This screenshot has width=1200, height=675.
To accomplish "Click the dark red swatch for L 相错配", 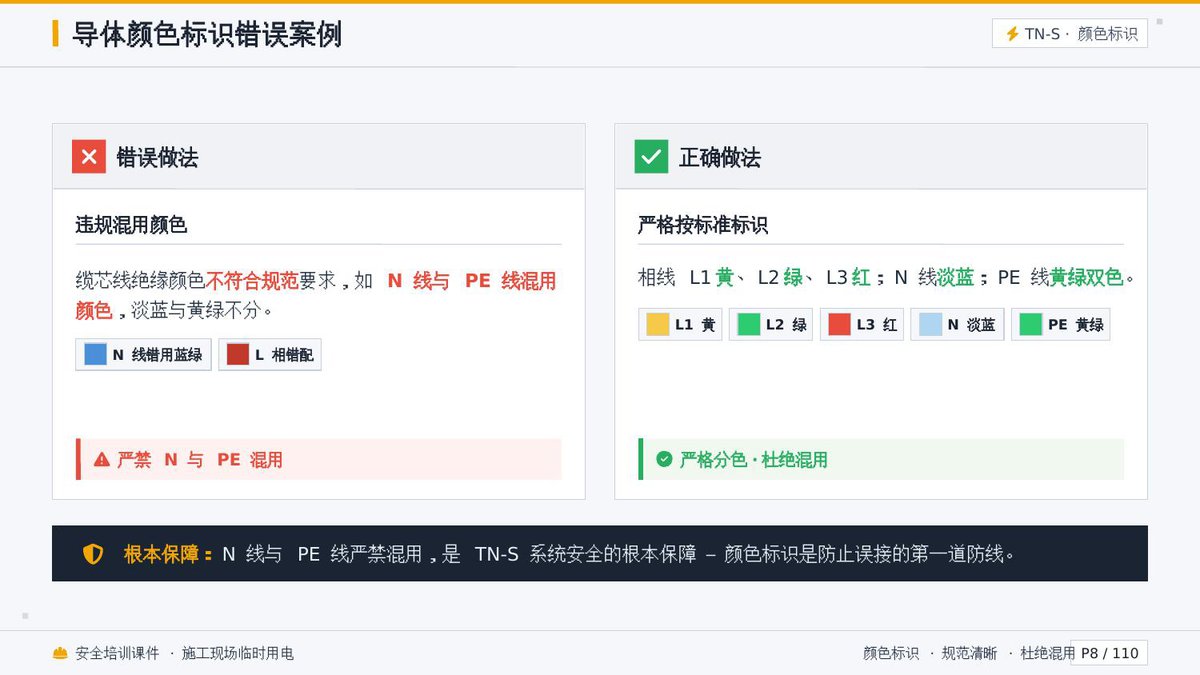I will (x=238, y=354).
